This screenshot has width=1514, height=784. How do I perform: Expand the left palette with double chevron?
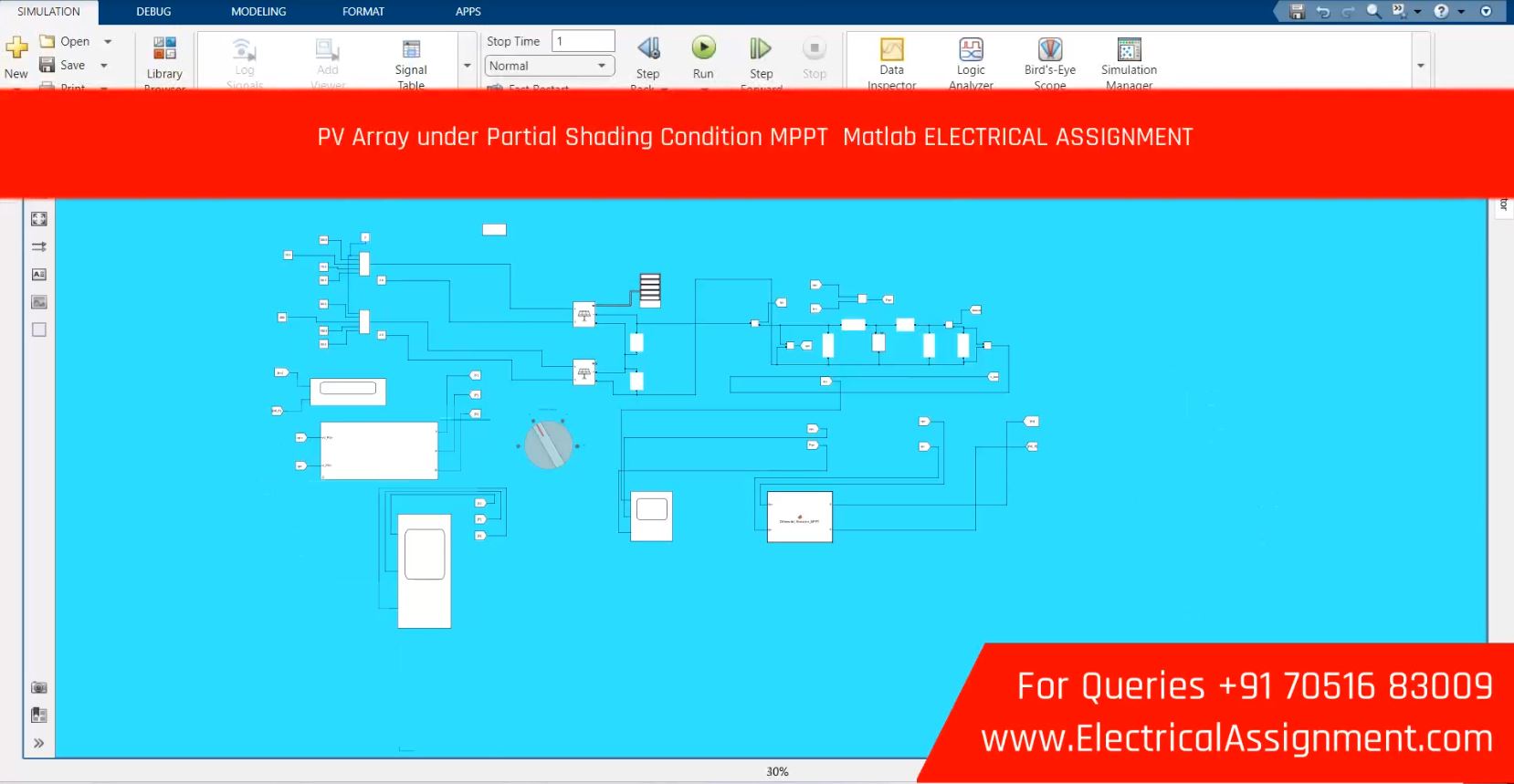coord(38,743)
